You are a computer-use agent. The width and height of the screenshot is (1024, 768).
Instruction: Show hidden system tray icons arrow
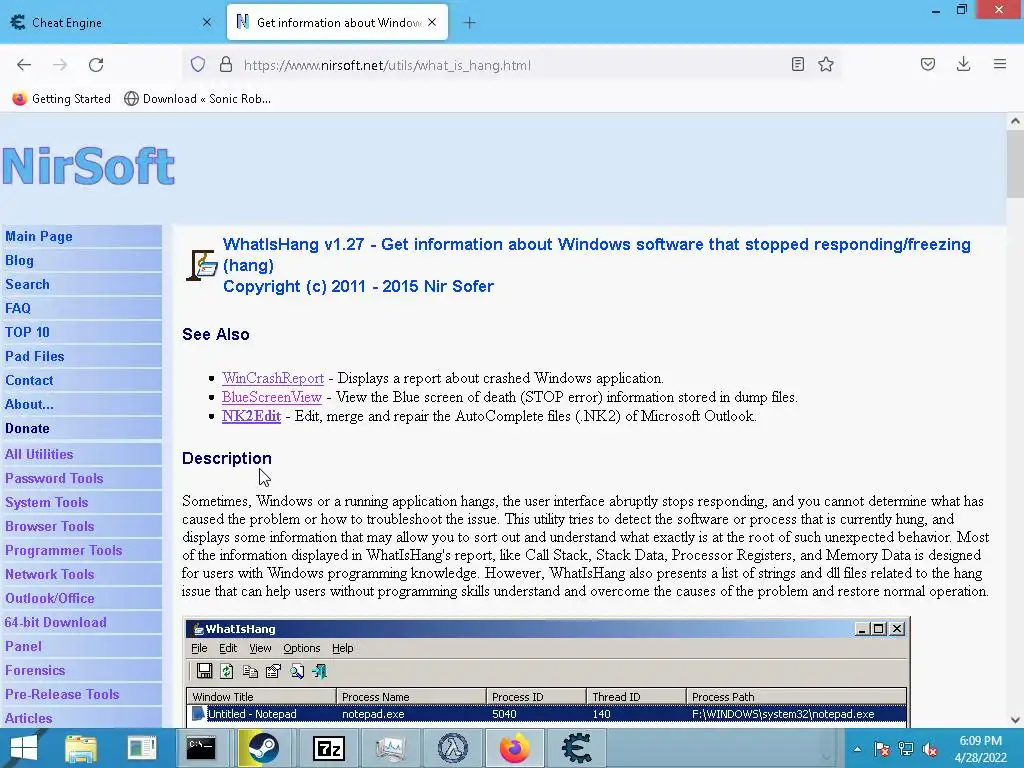[857, 749]
